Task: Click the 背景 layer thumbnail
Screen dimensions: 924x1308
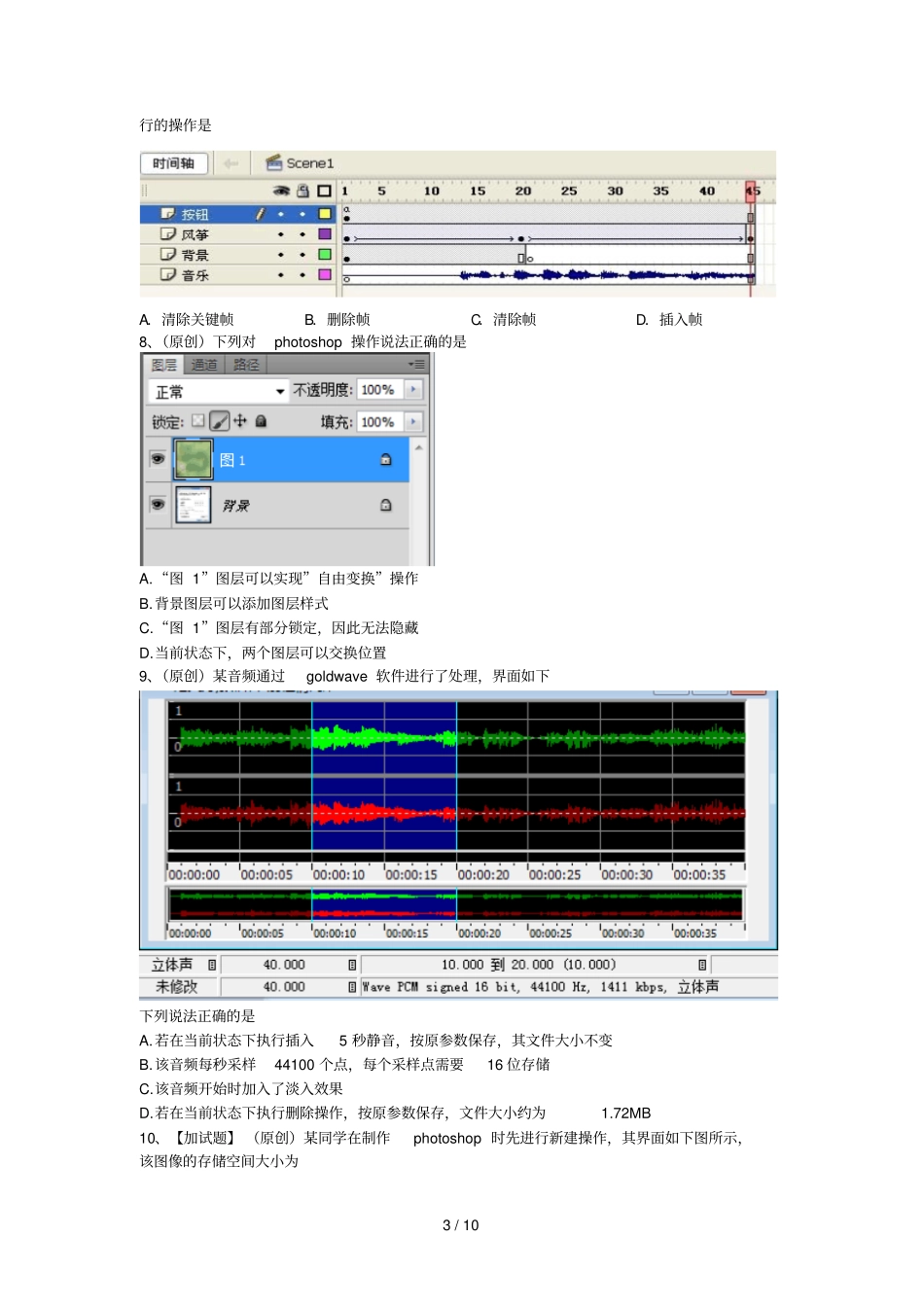Action: [193, 505]
